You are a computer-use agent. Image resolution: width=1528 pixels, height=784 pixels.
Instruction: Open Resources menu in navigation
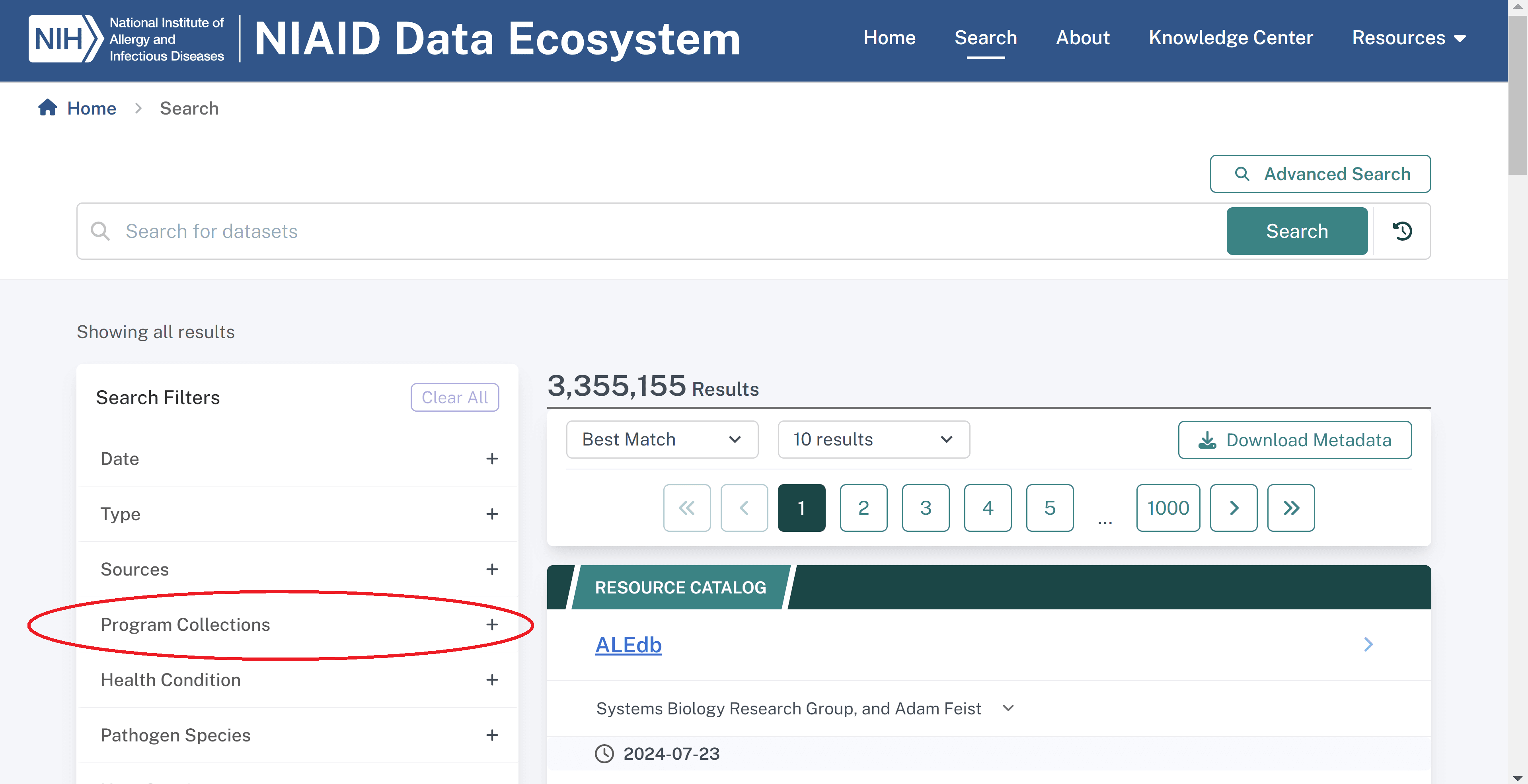click(1409, 38)
